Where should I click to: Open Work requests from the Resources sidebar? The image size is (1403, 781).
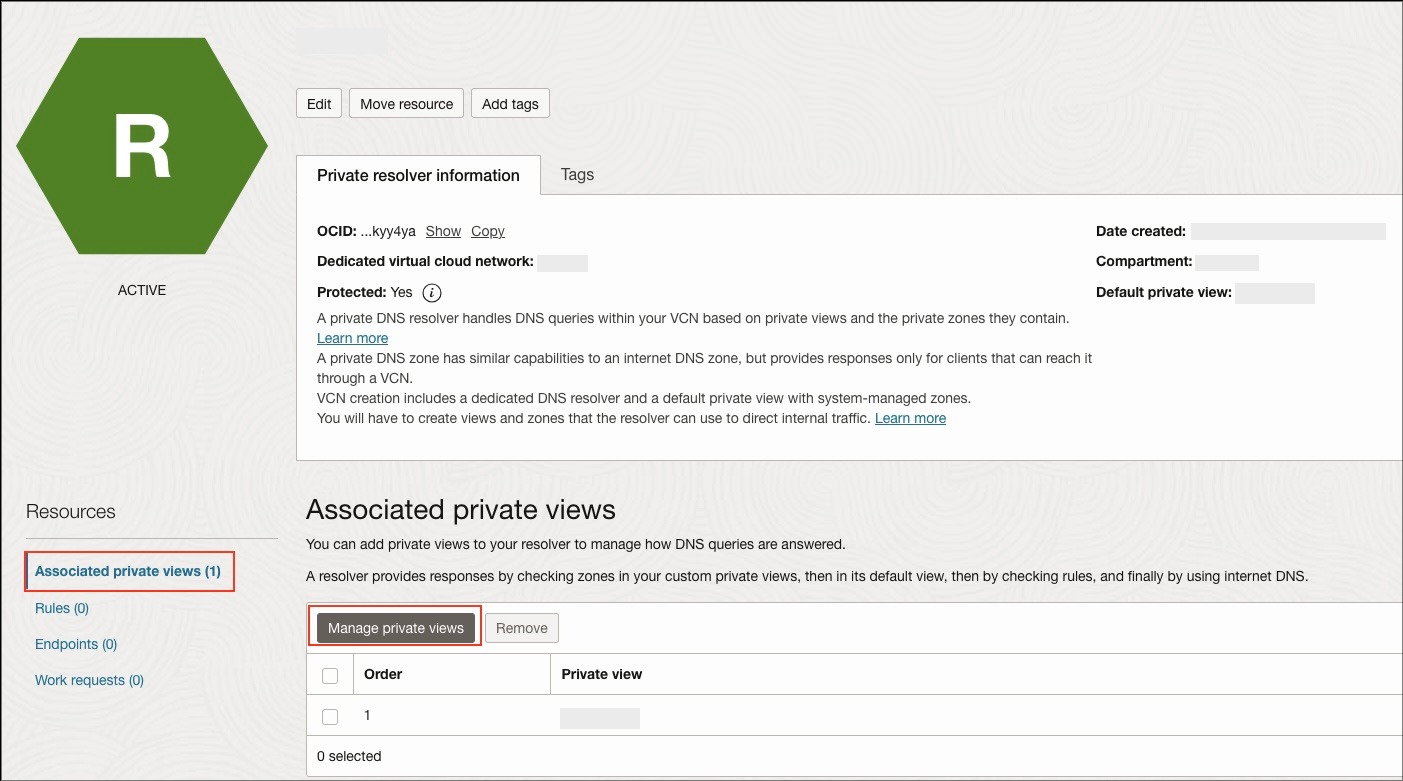(x=89, y=680)
